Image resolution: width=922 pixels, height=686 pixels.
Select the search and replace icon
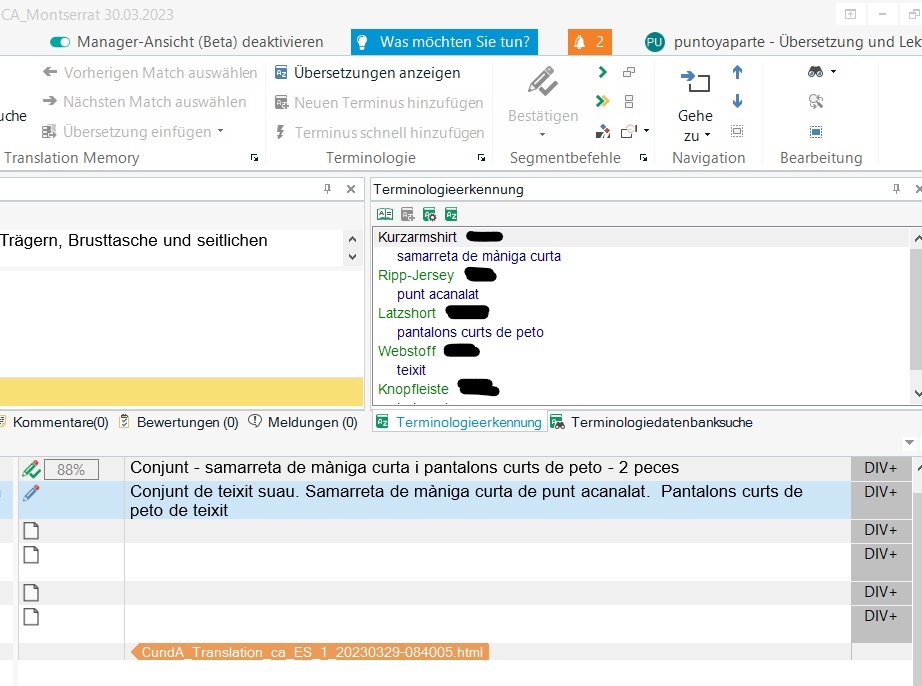click(x=816, y=101)
